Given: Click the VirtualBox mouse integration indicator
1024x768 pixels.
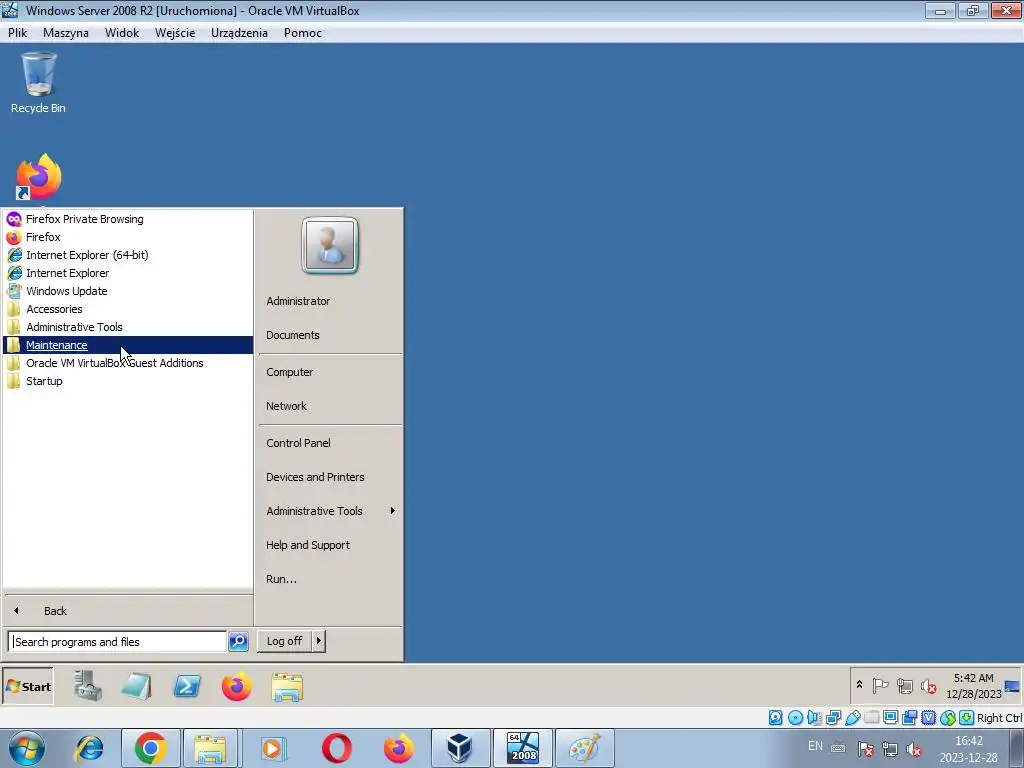Looking at the screenshot, I should pos(948,718).
